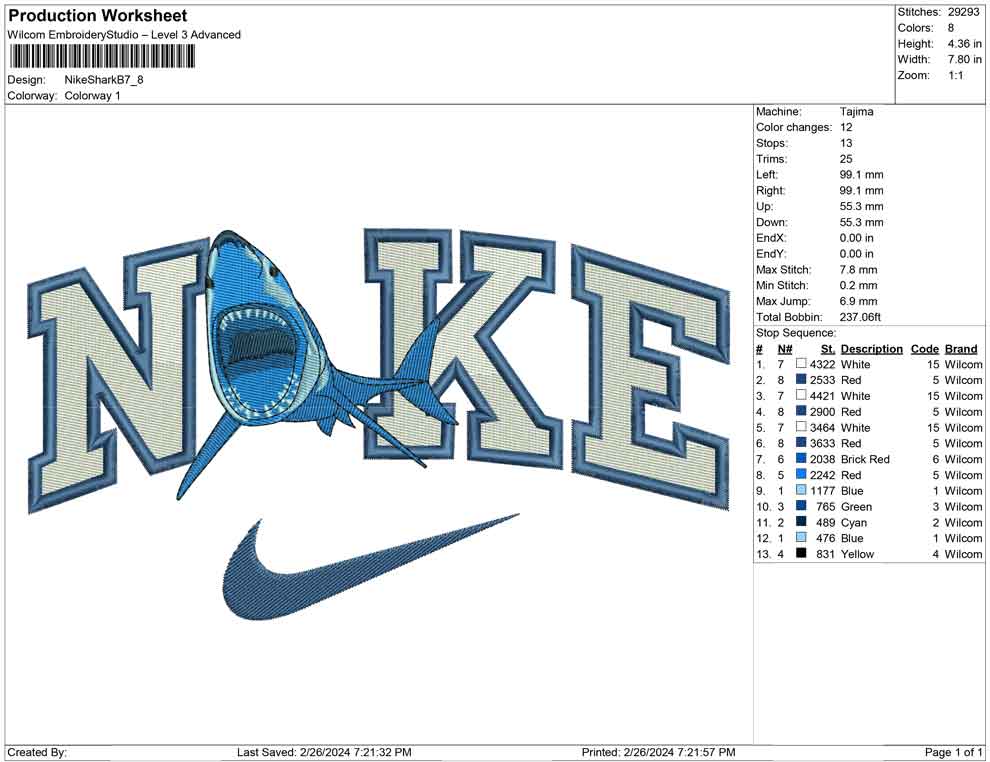Click the stitch count 831
This screenshot has height=762, width=990.
pos(825,554)
